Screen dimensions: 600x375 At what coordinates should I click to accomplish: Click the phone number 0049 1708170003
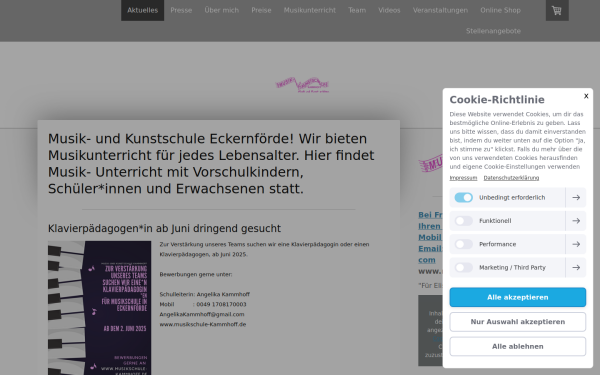tap(221, 304)
